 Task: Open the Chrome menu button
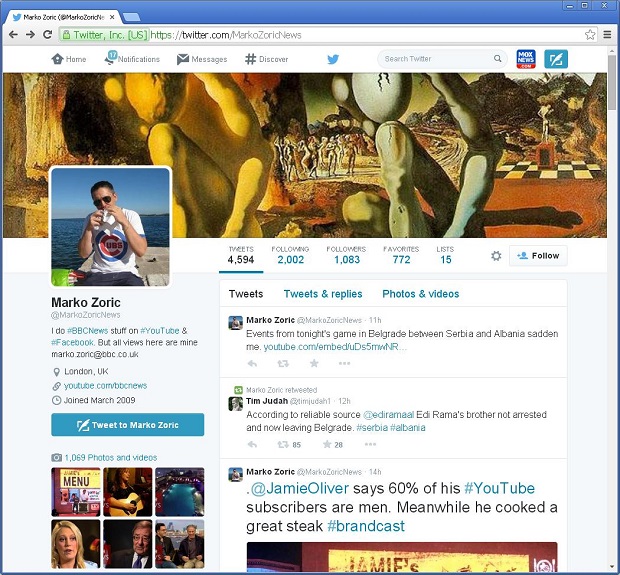point(606,34)
